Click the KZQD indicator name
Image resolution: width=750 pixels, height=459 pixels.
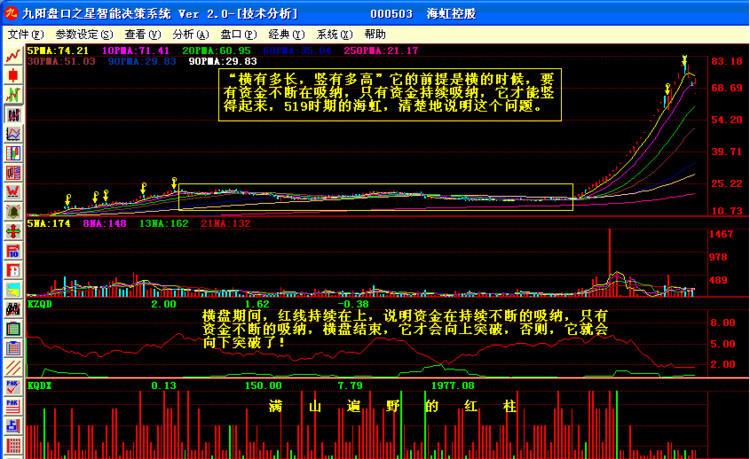[x=40, y=304]
